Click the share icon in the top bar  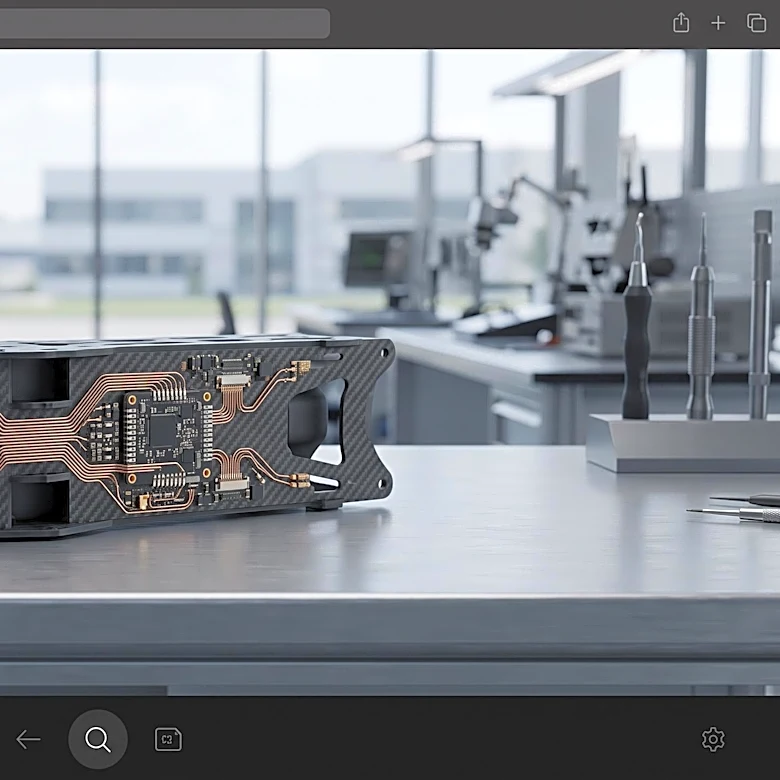click(681, 23)
